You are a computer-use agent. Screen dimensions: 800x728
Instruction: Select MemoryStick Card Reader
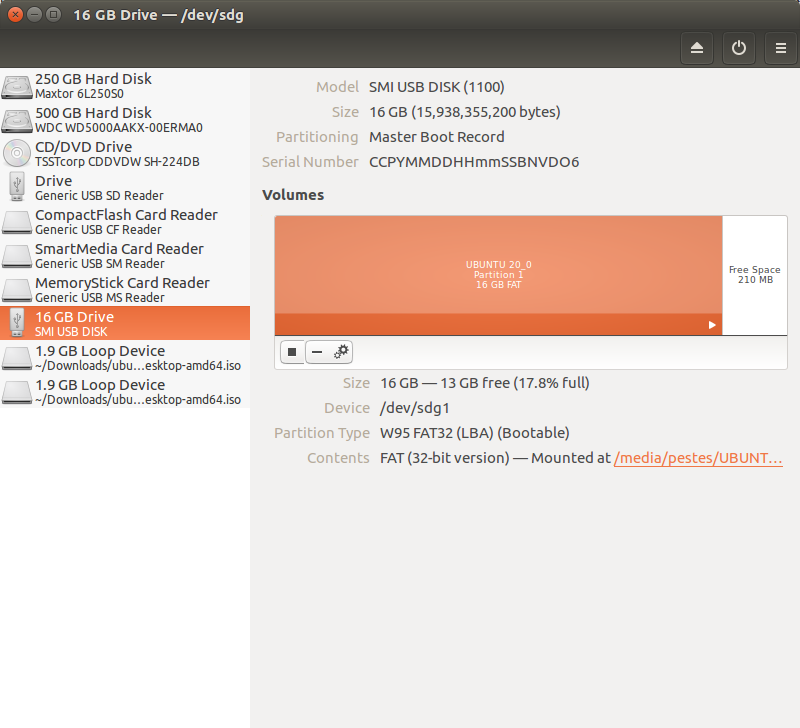(125, 290)
